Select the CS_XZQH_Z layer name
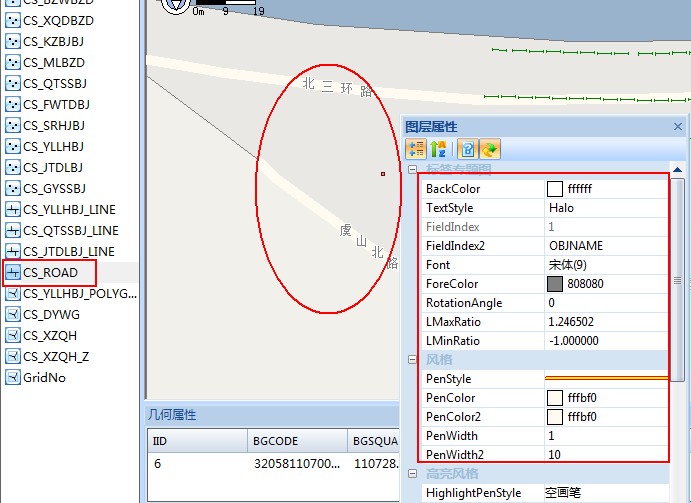This screenshot has height=503, width=691. coord(56,357)
